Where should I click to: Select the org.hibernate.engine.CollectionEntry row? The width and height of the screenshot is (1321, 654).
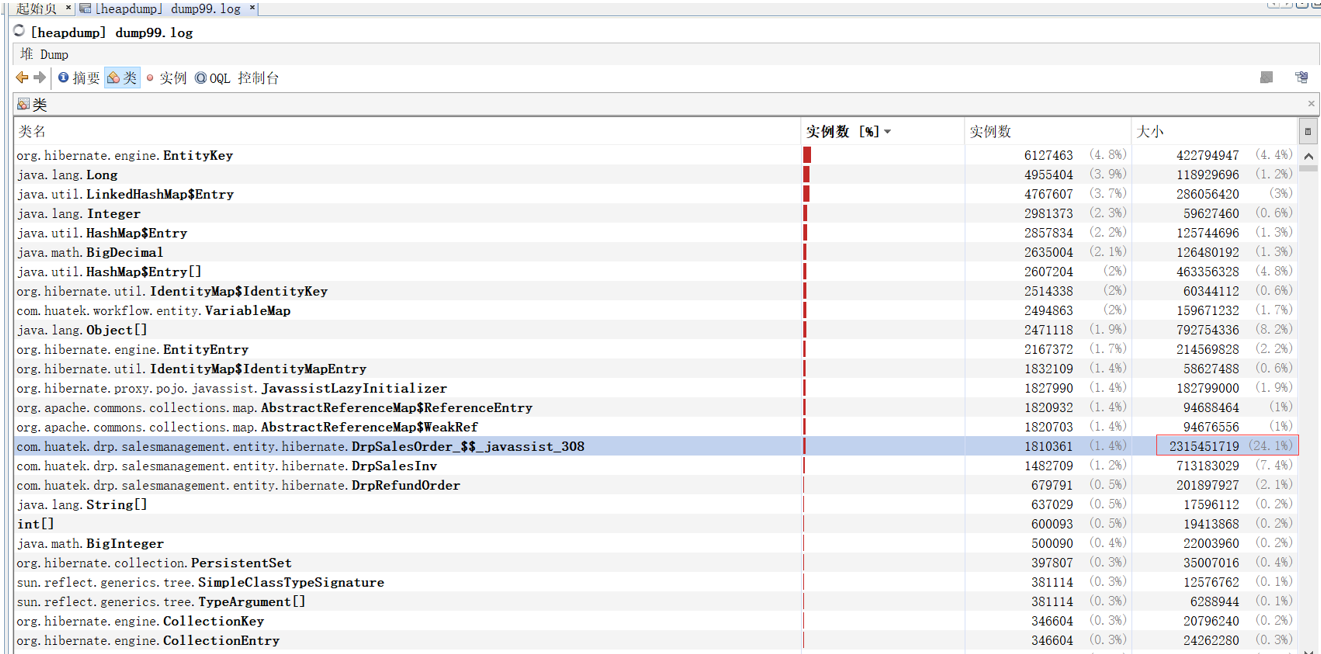[656, 641]
